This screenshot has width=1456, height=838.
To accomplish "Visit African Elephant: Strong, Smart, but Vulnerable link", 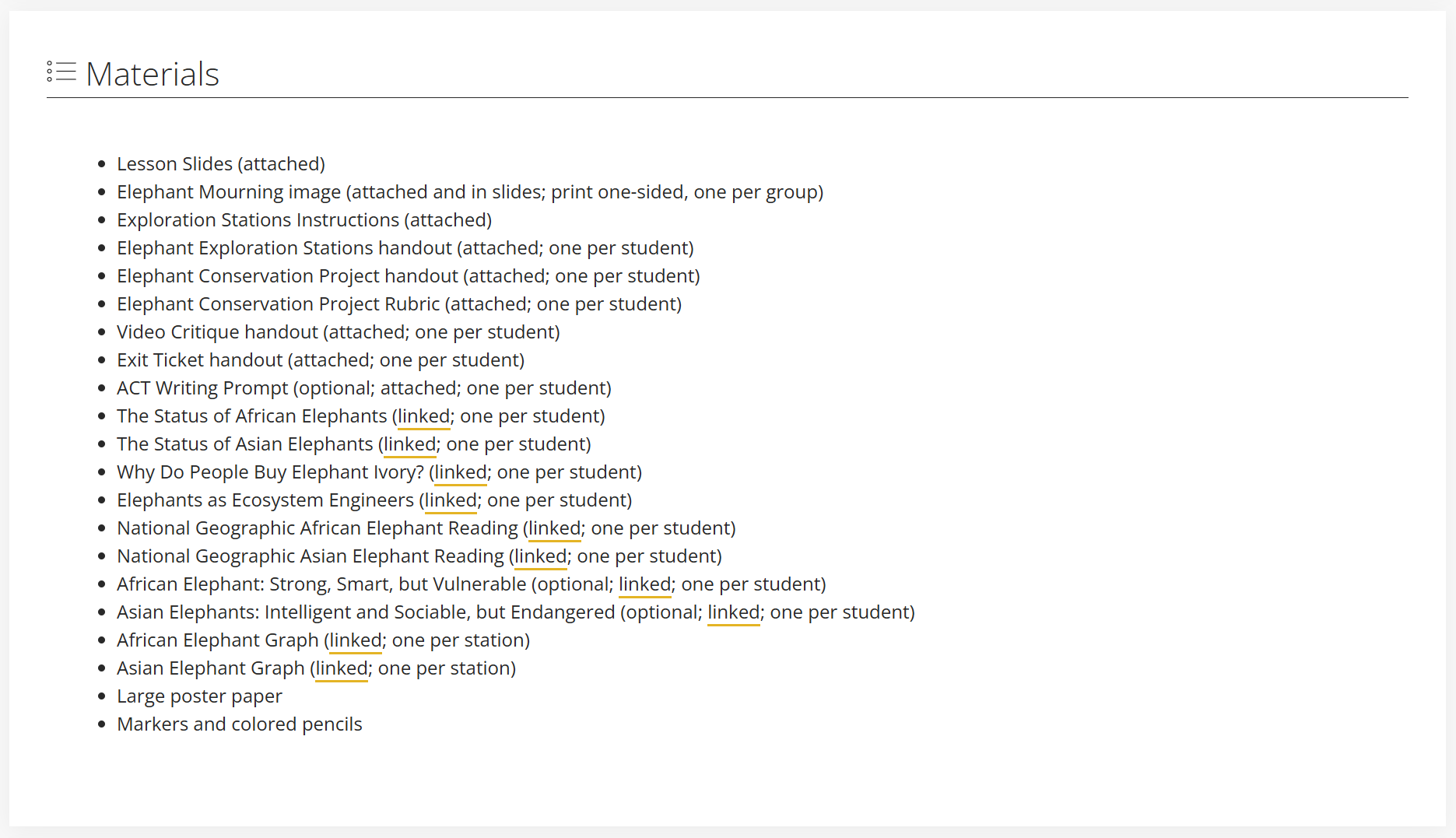I will (x=644, y=584).
